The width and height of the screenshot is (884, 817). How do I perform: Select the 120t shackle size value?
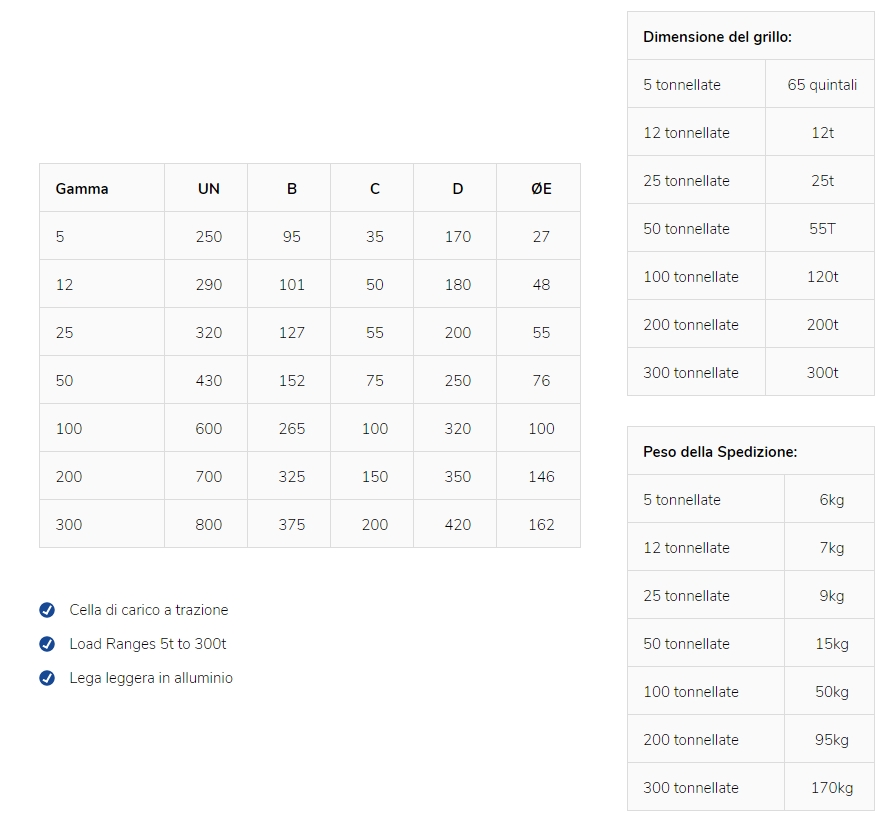click(822, 276)
